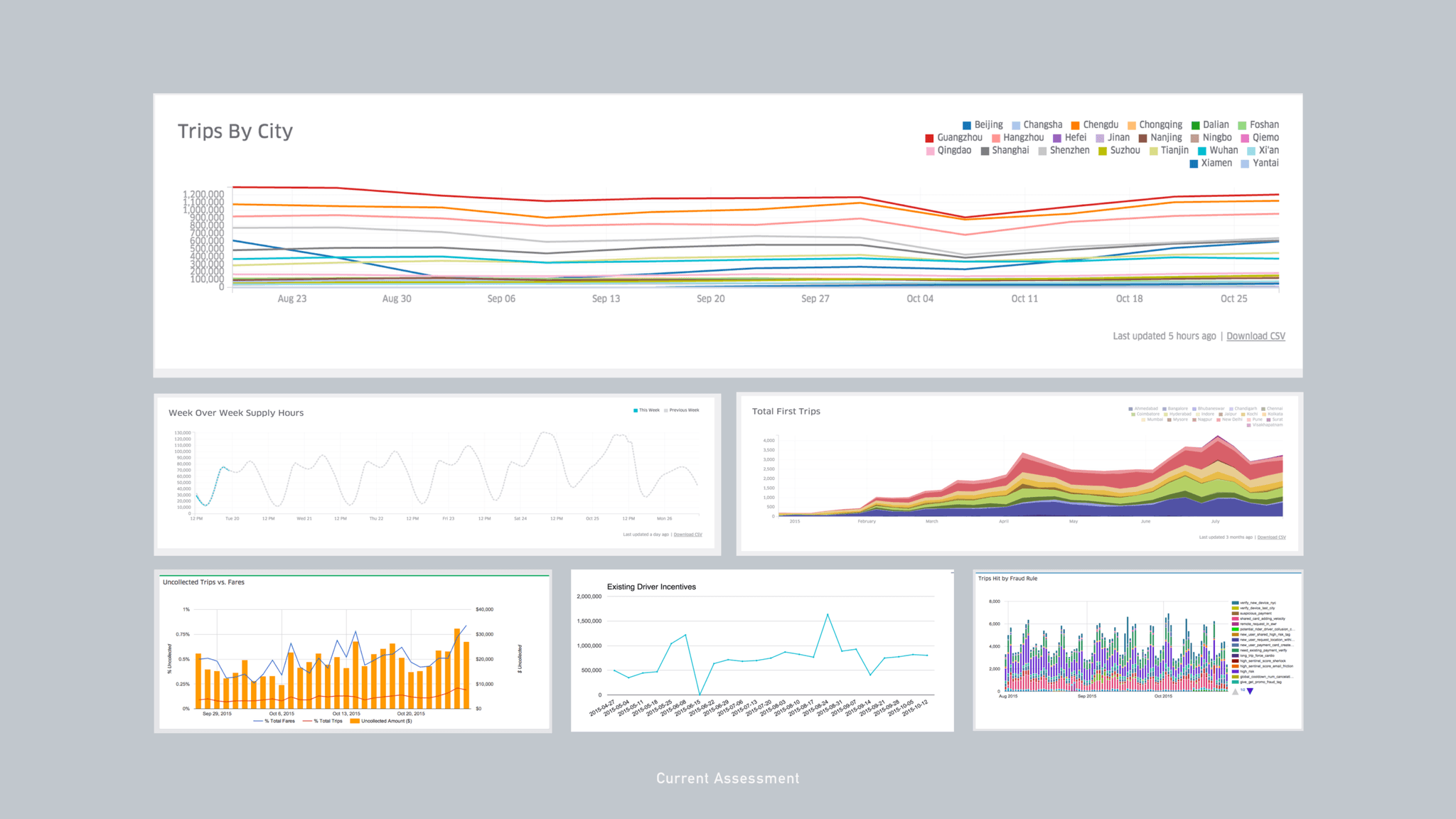This screenshot has height=819, width=1456.
Task: Toggle Beijing series in Trips By City legend
Action: [983, 124]
